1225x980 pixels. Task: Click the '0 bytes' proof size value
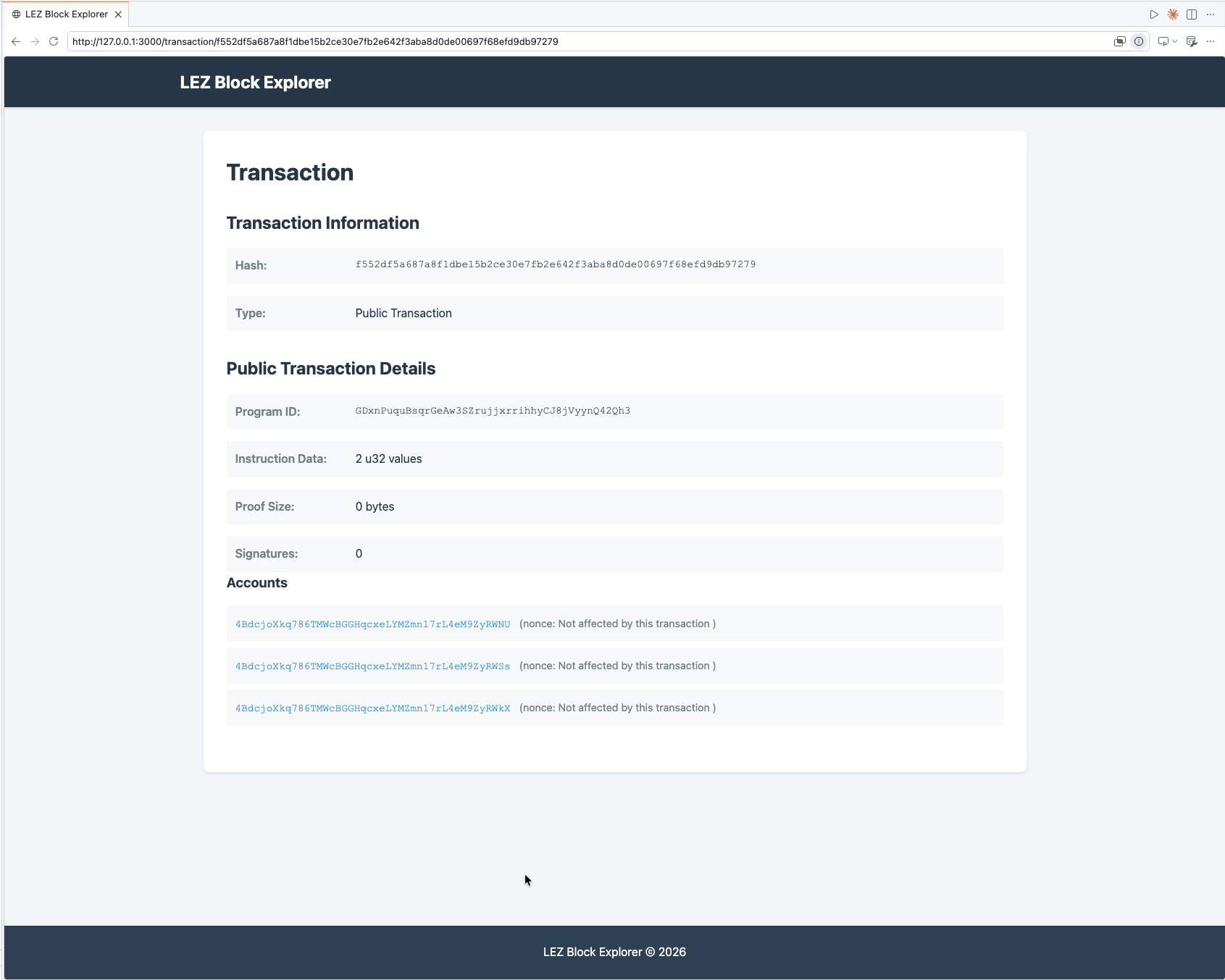pos(375,506)
